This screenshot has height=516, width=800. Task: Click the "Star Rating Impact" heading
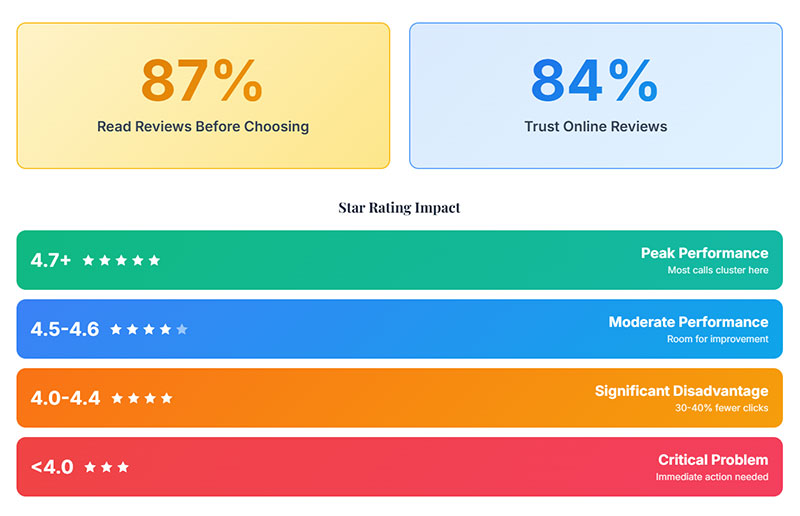point(399,208)
